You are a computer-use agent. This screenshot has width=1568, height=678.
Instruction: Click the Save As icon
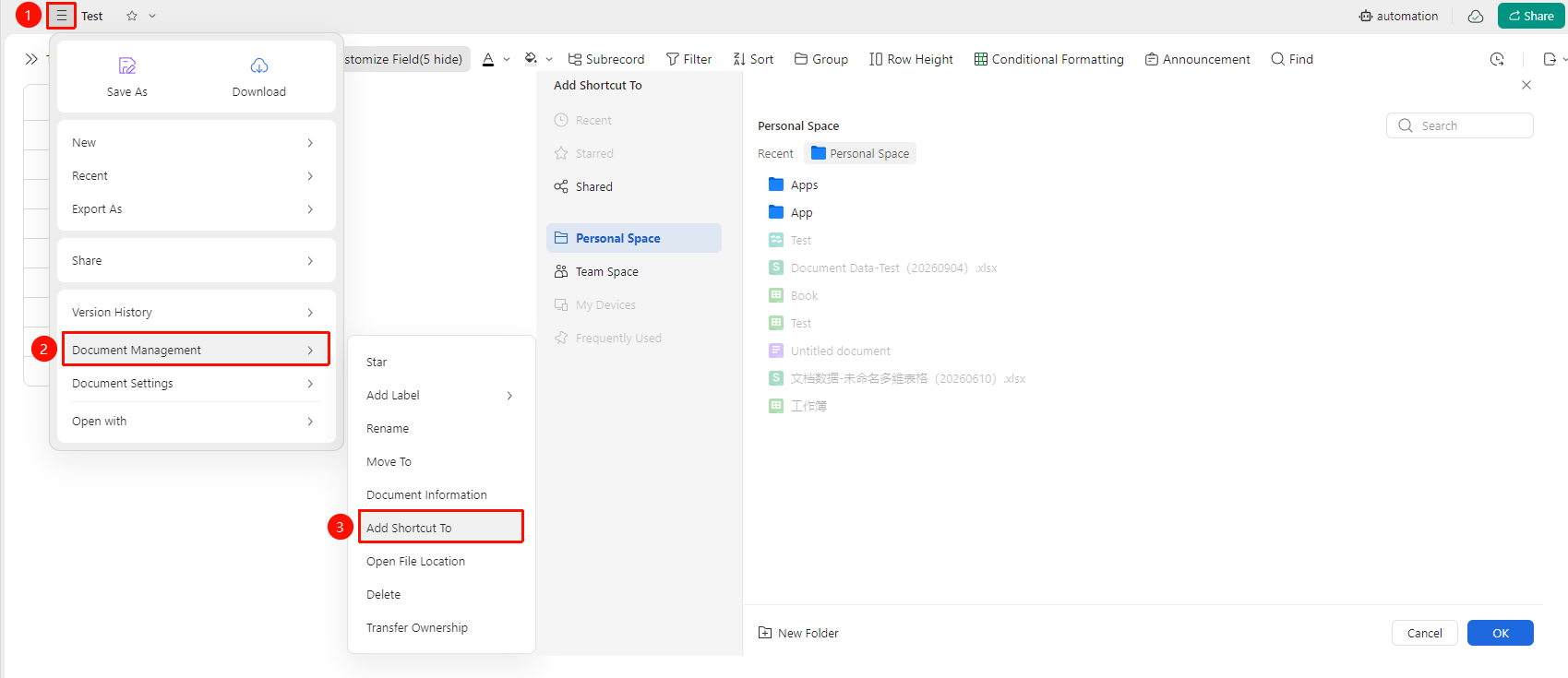pyautogui.click(x=127, y=65)
